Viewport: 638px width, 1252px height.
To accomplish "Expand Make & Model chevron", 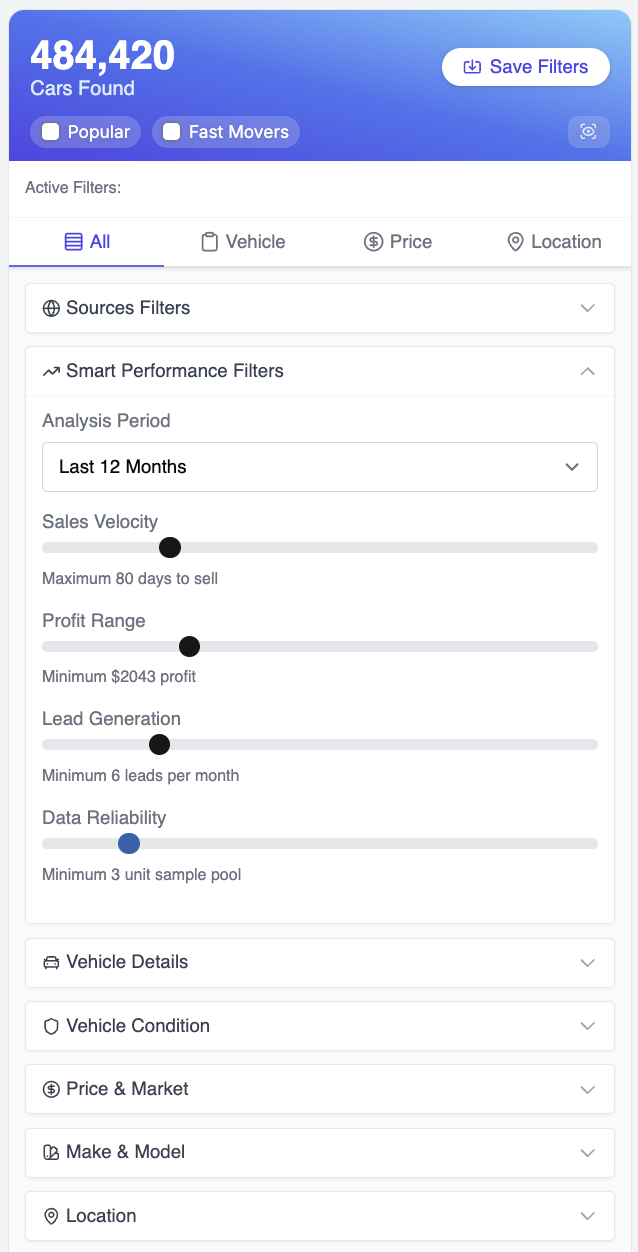I will click(588, 1153).
